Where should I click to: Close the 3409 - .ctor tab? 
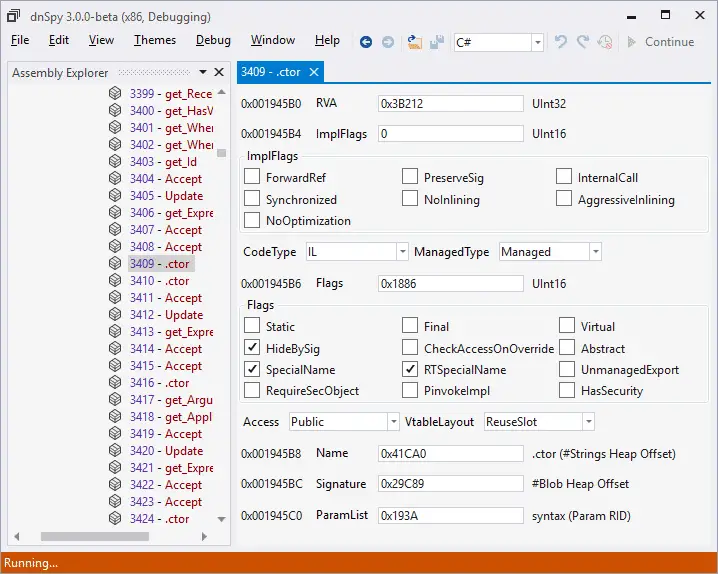(314, 72)
